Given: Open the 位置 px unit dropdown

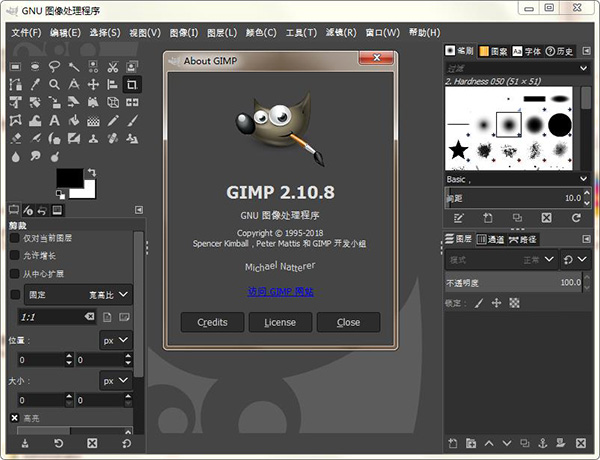Looking at the screenshot, I should point(116,340).
